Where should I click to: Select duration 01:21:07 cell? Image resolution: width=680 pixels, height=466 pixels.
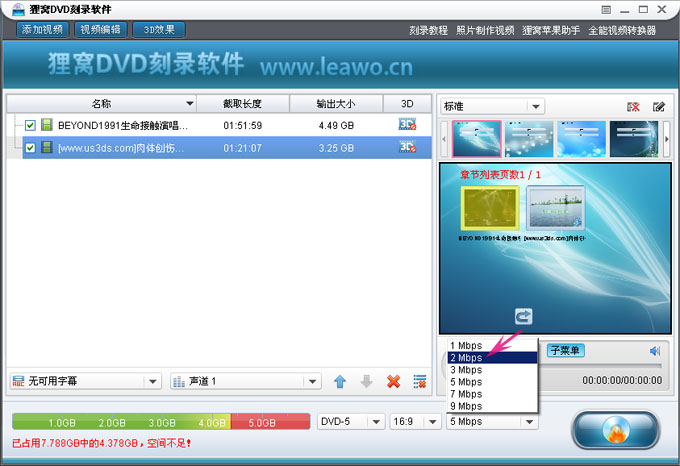coord(242,148)
